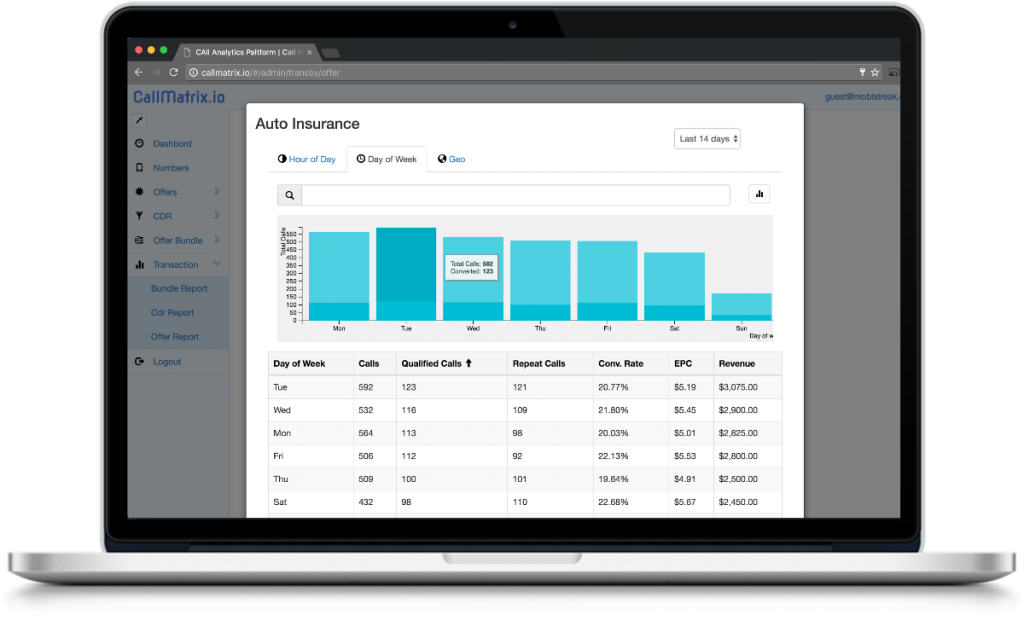The image size is (1024, 621).
Task: Select the CDR filter icon
Action: pyautogui.click(x=140, y=215)
